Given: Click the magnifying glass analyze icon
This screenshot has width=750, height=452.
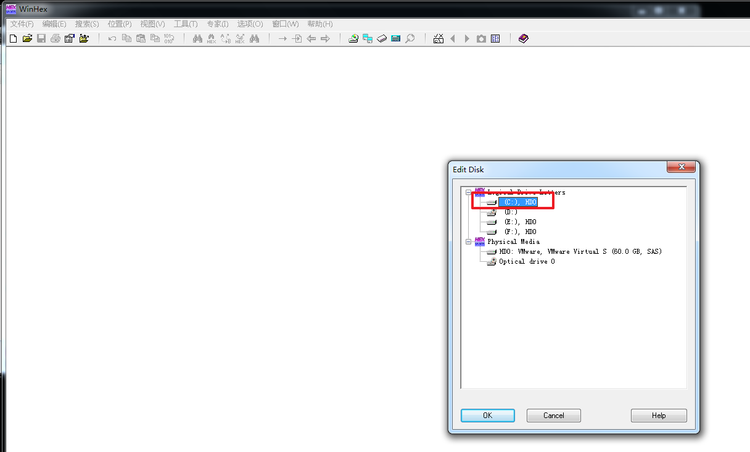Looking at the screenshot, I should [410, 39].
